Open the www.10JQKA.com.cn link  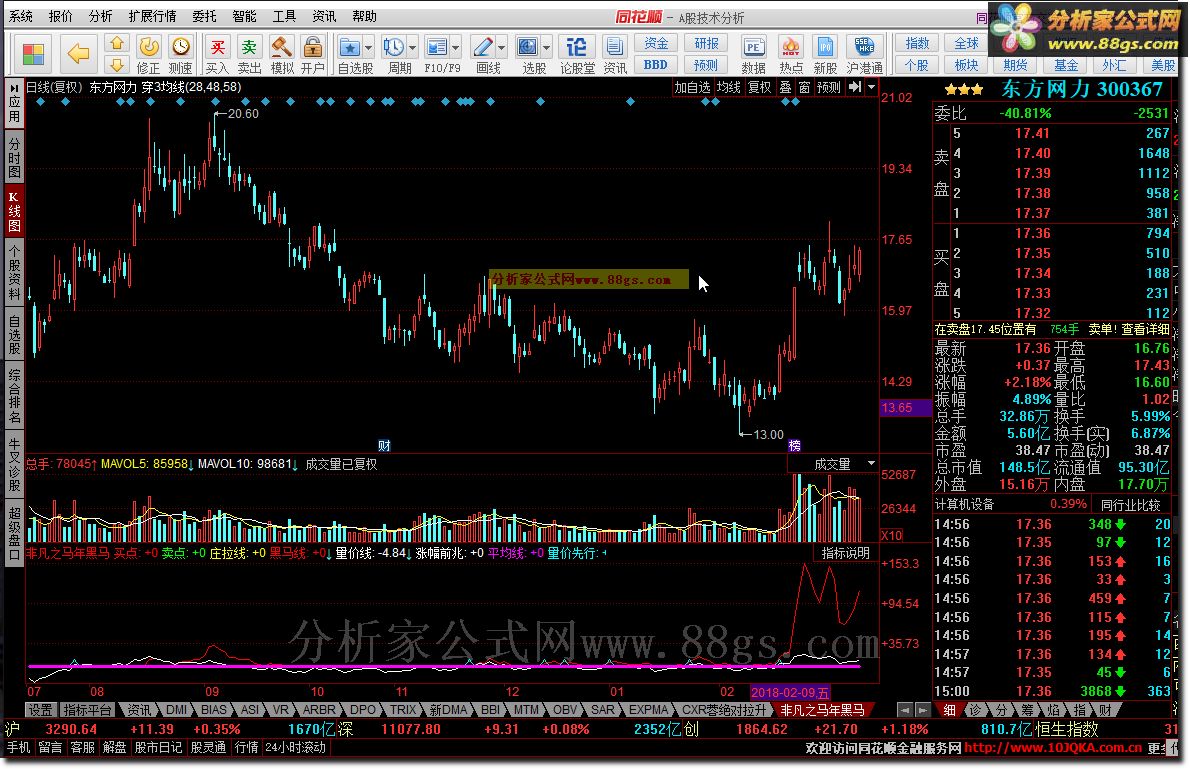tap(1053, 748)
